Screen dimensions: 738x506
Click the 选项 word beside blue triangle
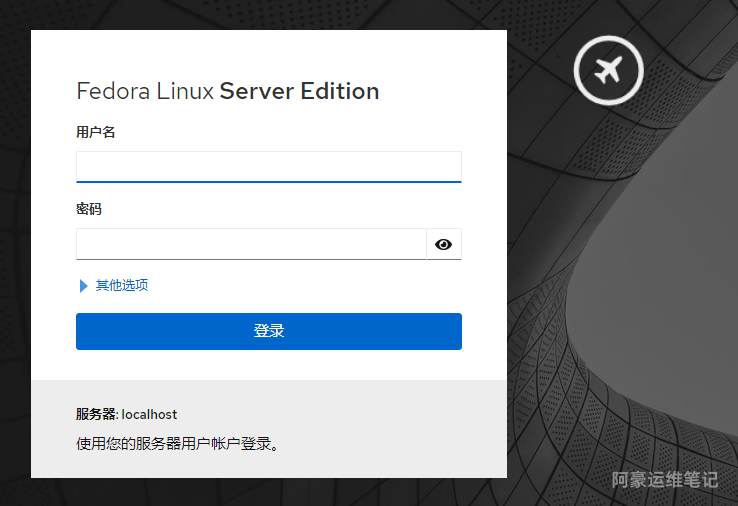tap(135, 285)
